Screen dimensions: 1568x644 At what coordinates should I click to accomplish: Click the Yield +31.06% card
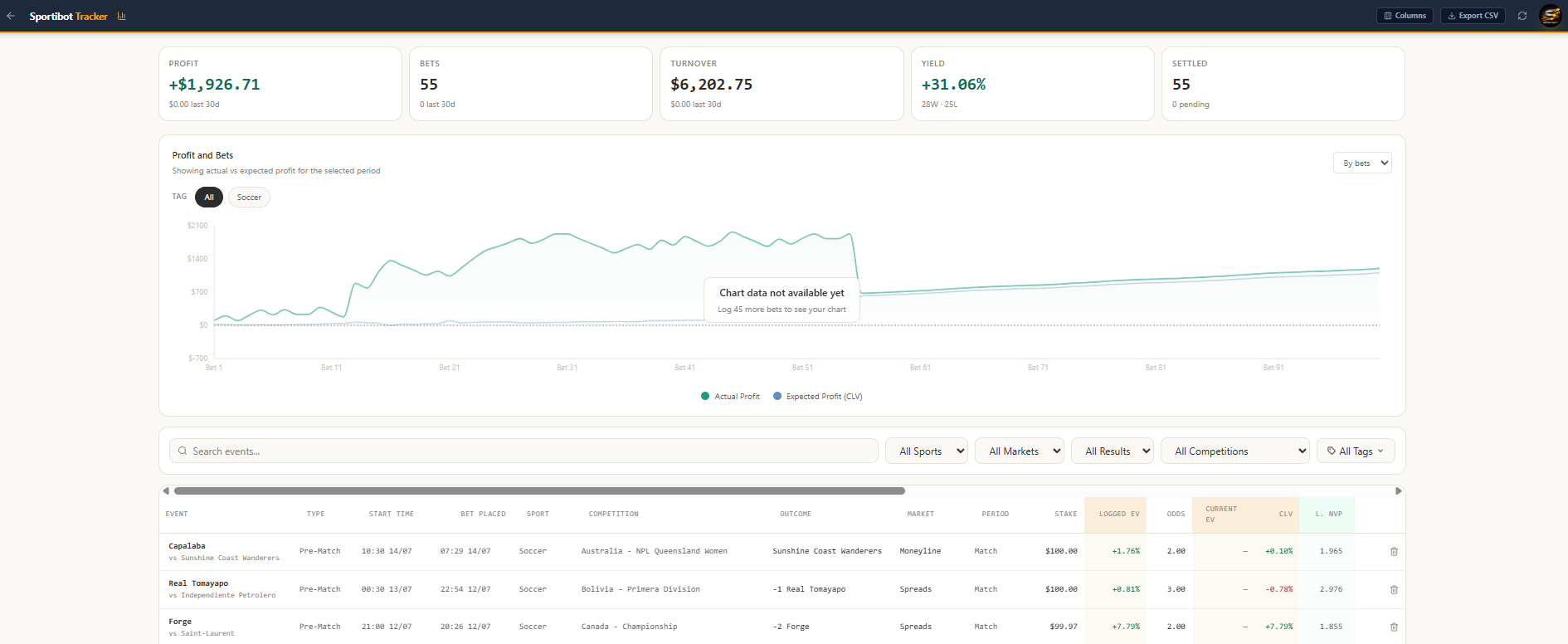[1033, 84]
